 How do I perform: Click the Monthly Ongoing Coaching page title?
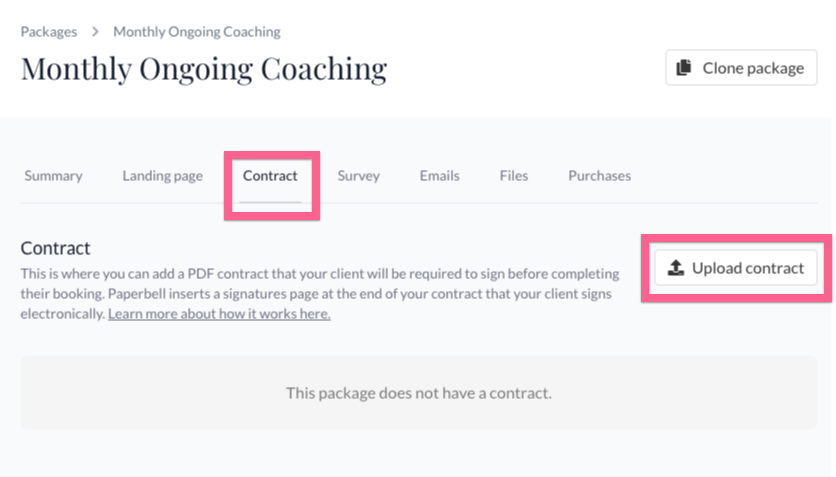click(204, 69)
